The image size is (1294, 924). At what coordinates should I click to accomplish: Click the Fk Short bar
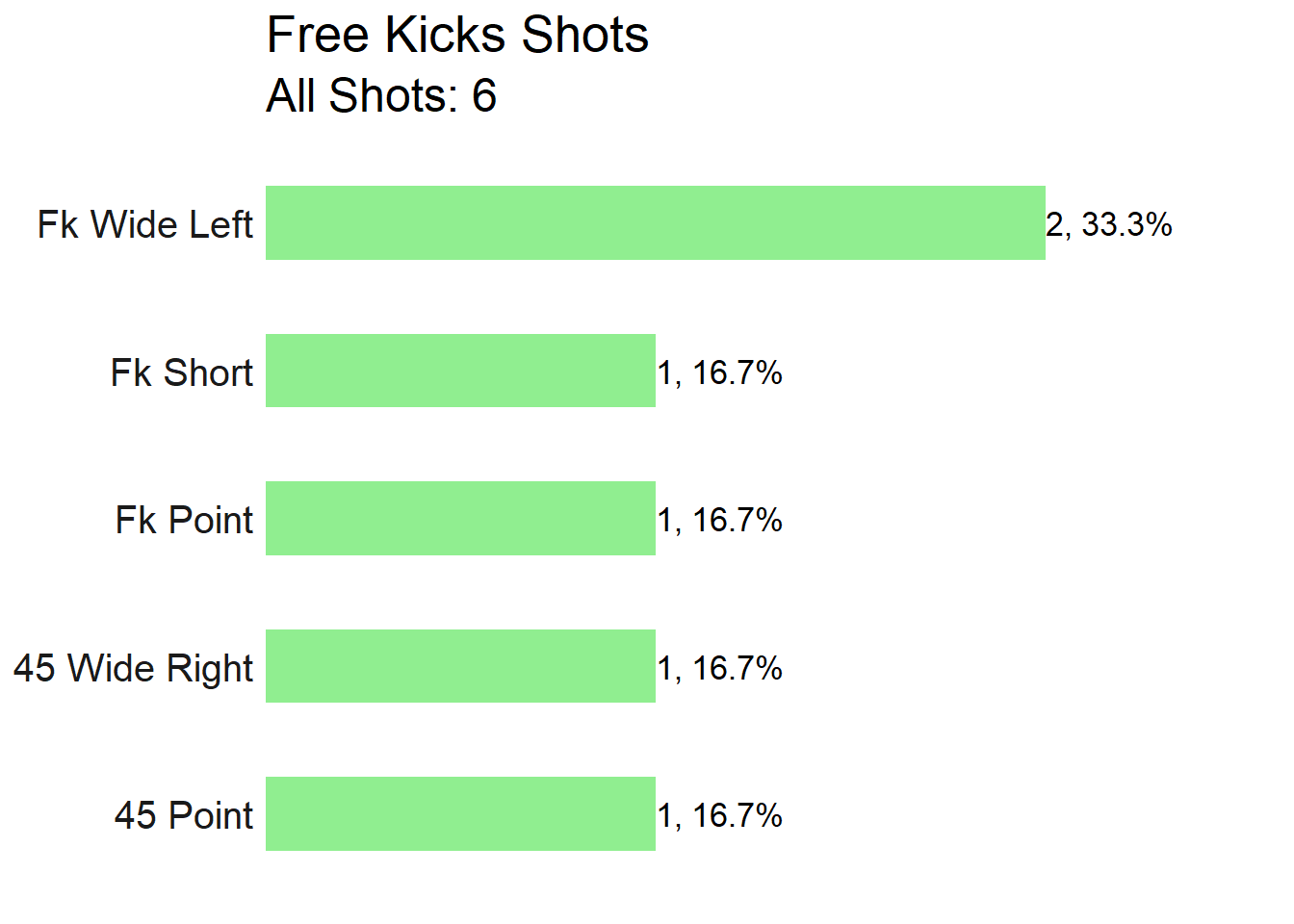pyautogui.click(x=460, y=371)
